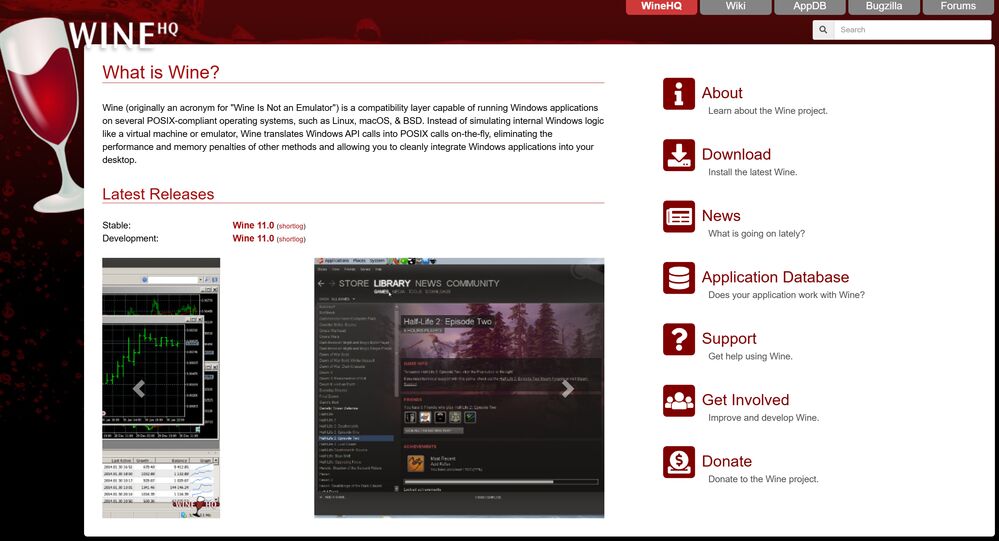999x541 pixels.
Task: Open the Donate link heading
Action: 726,461
